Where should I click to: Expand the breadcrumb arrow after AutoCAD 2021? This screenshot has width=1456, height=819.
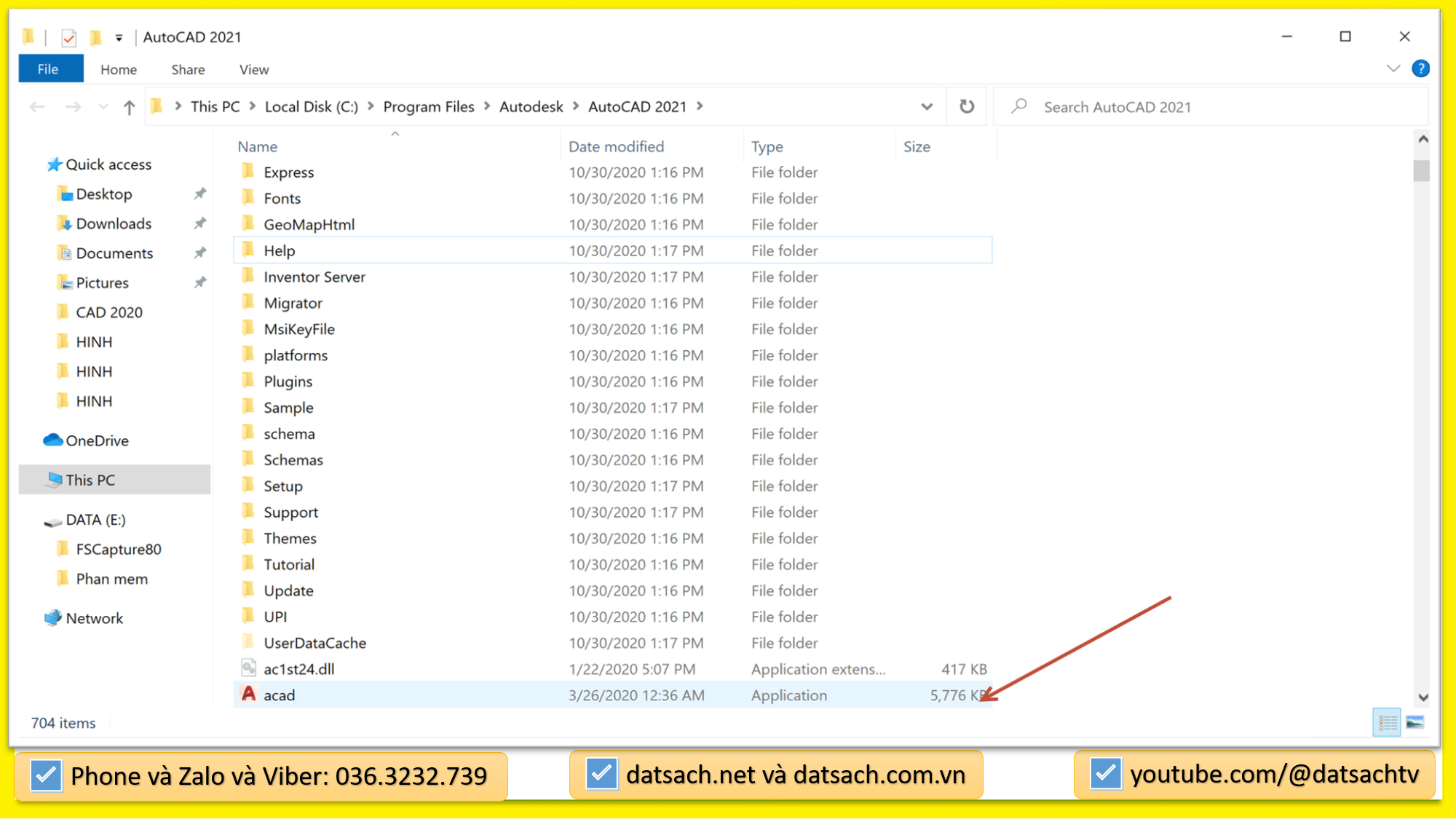tap(700, 106)
